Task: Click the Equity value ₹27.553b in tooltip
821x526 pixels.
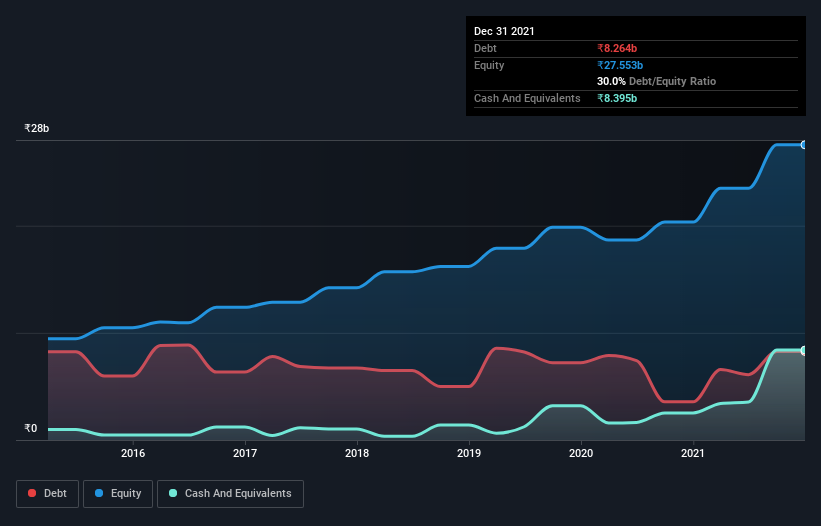Action: (620, 65)
